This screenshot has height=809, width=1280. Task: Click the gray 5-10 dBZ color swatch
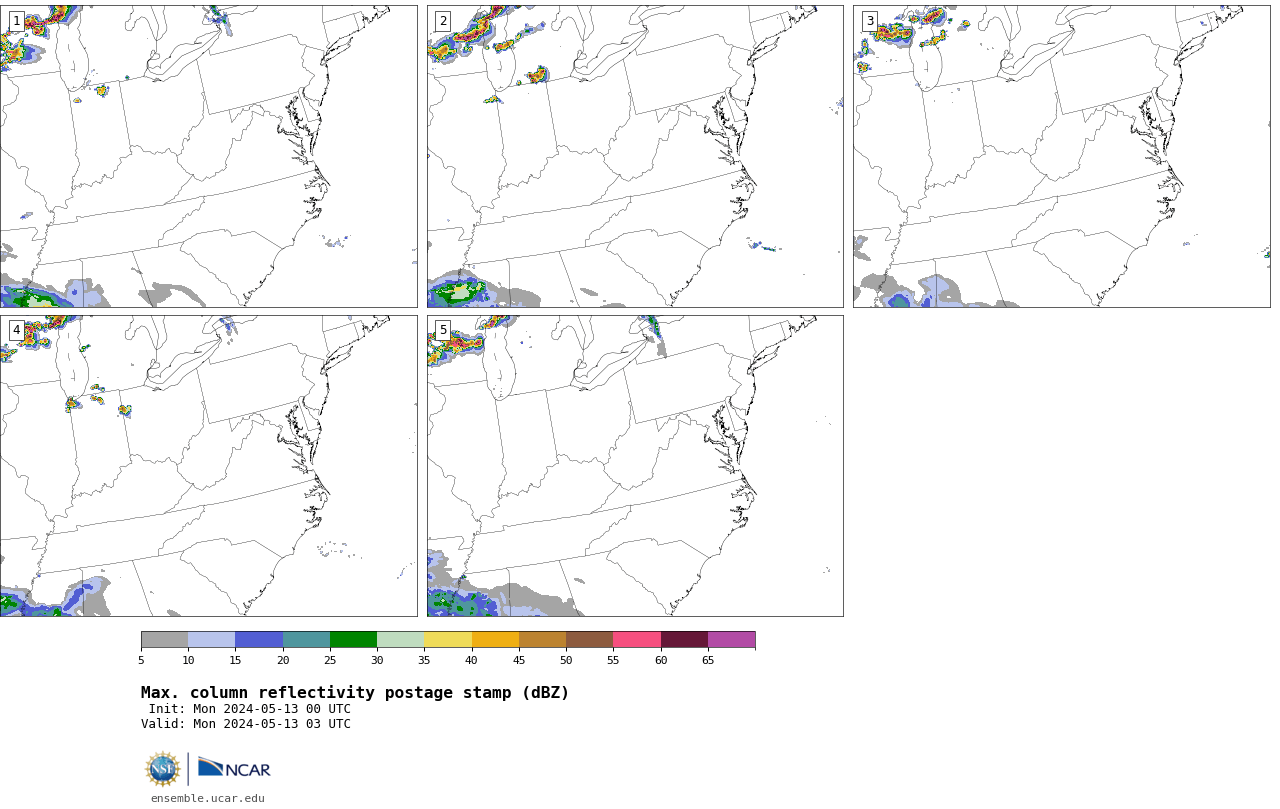click(x=164, y=640)
